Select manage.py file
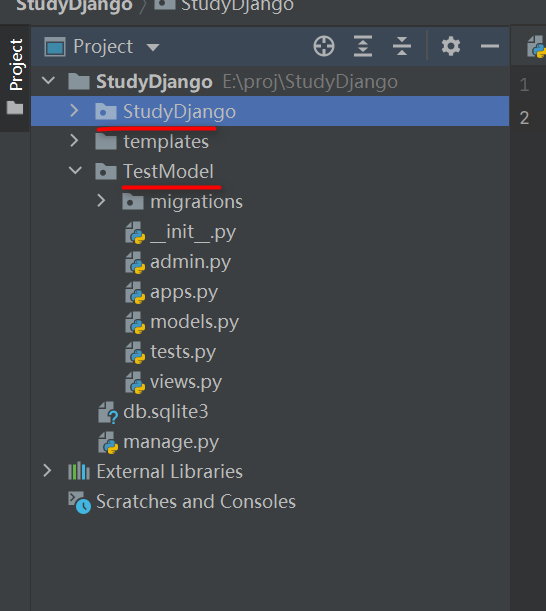The width and height of the screenshot is (546, 611). point(171,442)
